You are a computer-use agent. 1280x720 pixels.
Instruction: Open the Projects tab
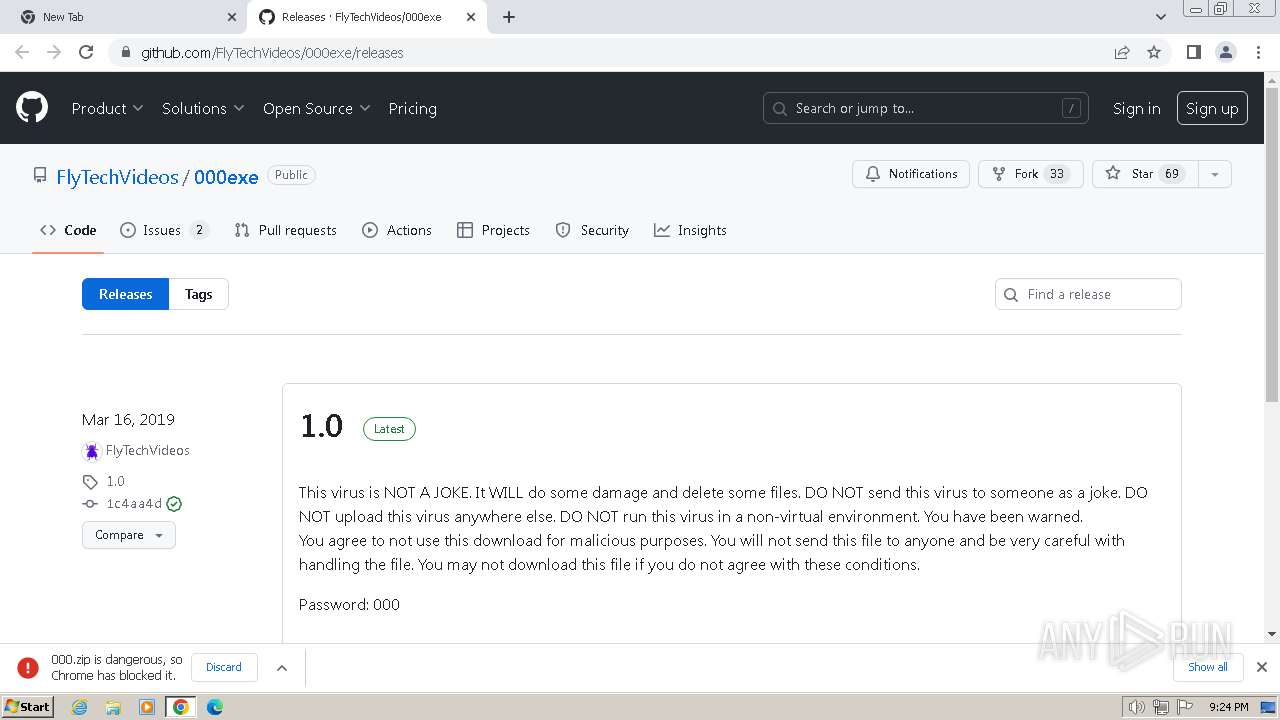tap(493, 230)
